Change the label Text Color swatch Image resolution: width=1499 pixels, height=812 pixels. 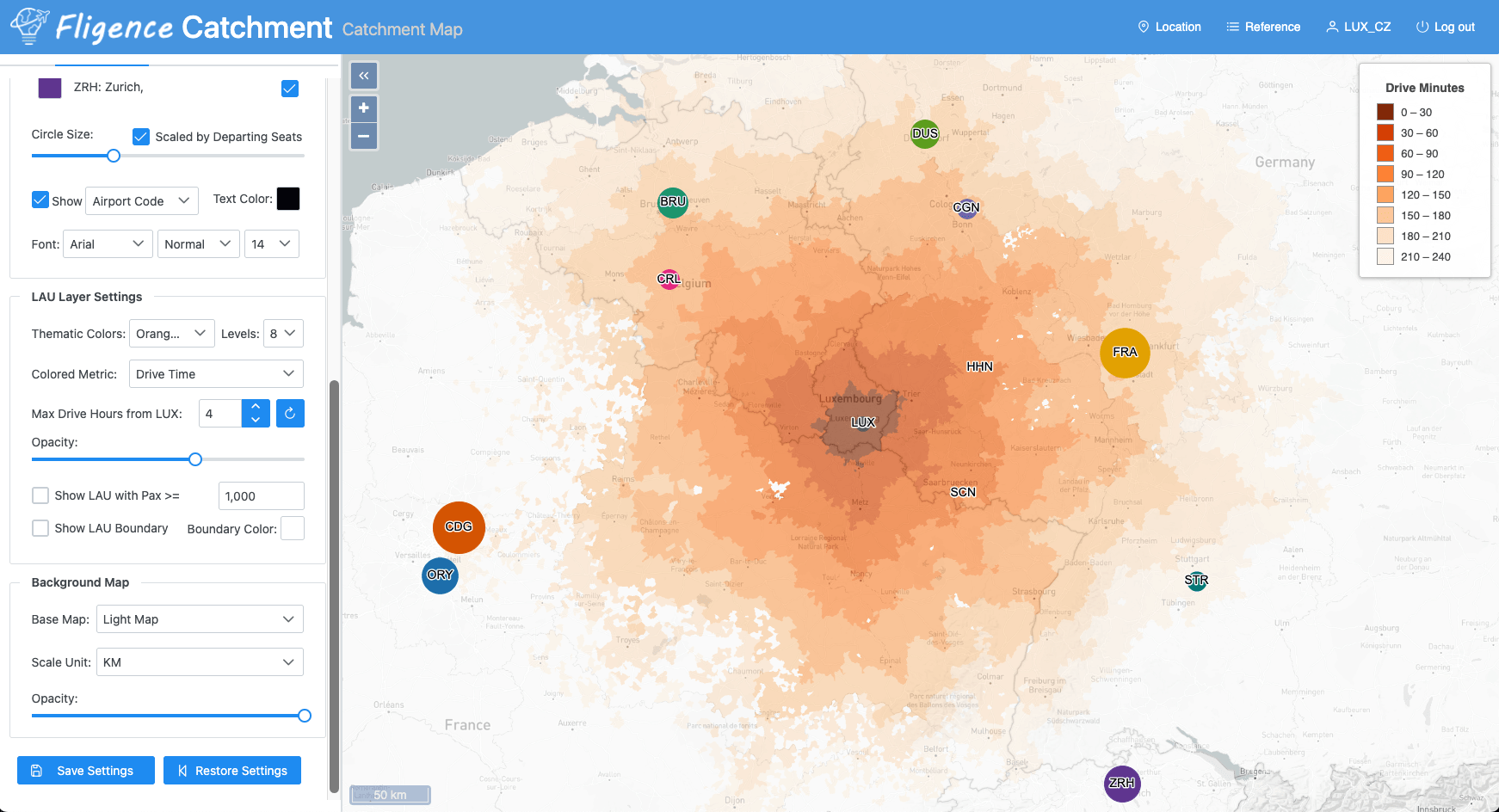[288, 199]
